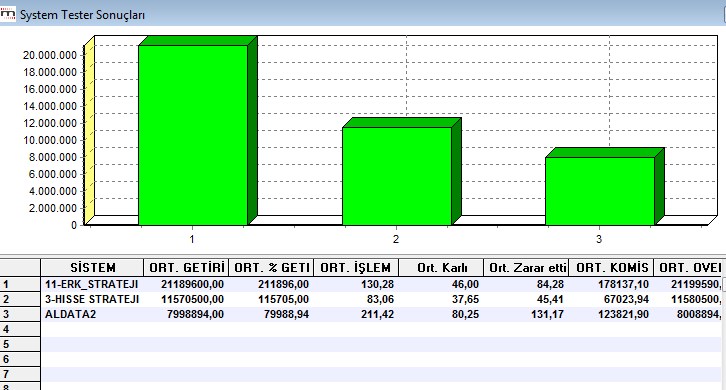Click the third green bar in chart
The width and height of the screenshot is (726, 390).
tap(600, 191)
